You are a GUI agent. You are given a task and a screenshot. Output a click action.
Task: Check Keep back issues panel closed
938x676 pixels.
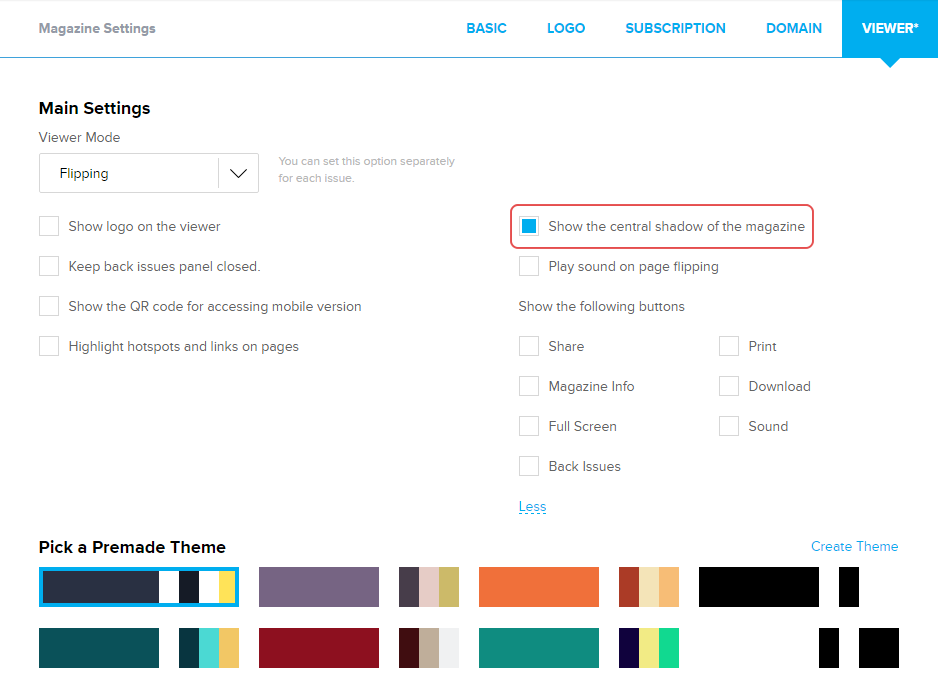(x=49, y=267)
